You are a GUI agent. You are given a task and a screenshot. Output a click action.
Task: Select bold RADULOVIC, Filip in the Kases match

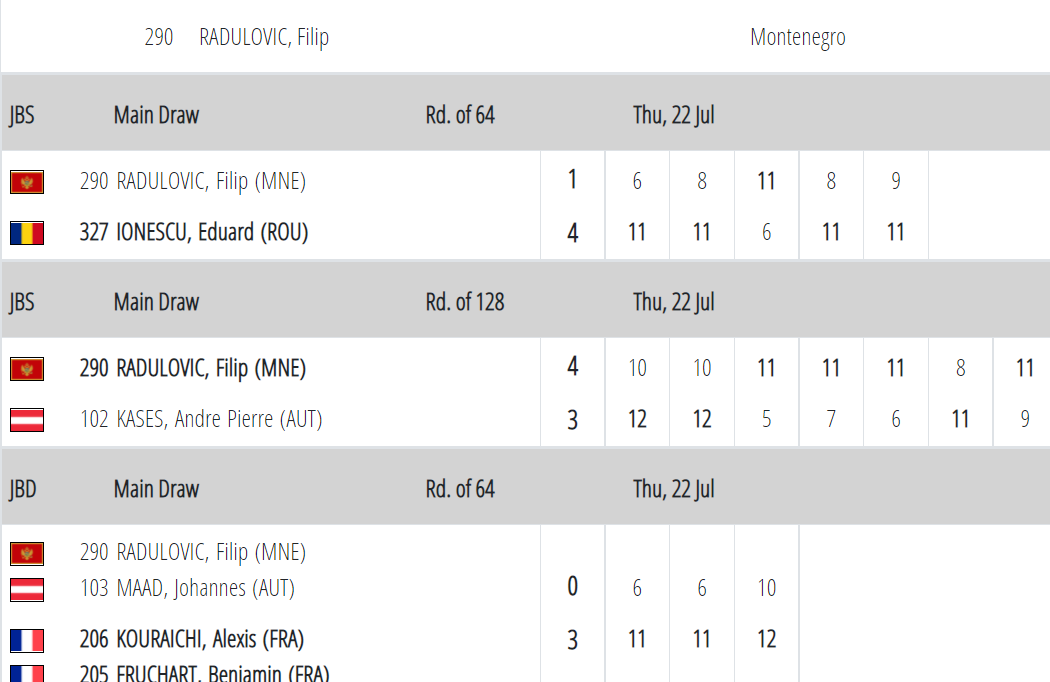pyautogui.click(x=193, y=369)
